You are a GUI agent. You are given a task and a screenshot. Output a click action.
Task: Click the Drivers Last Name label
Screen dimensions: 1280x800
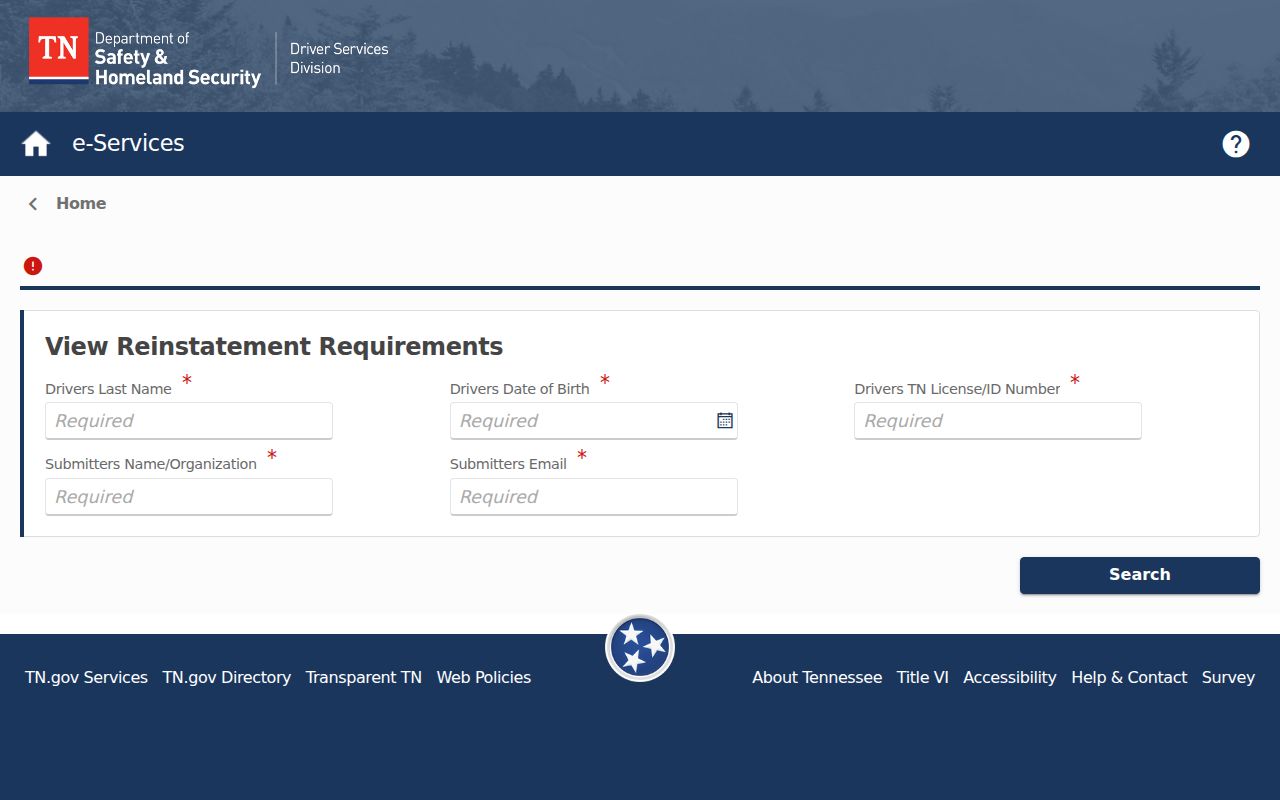coord(108,389)
